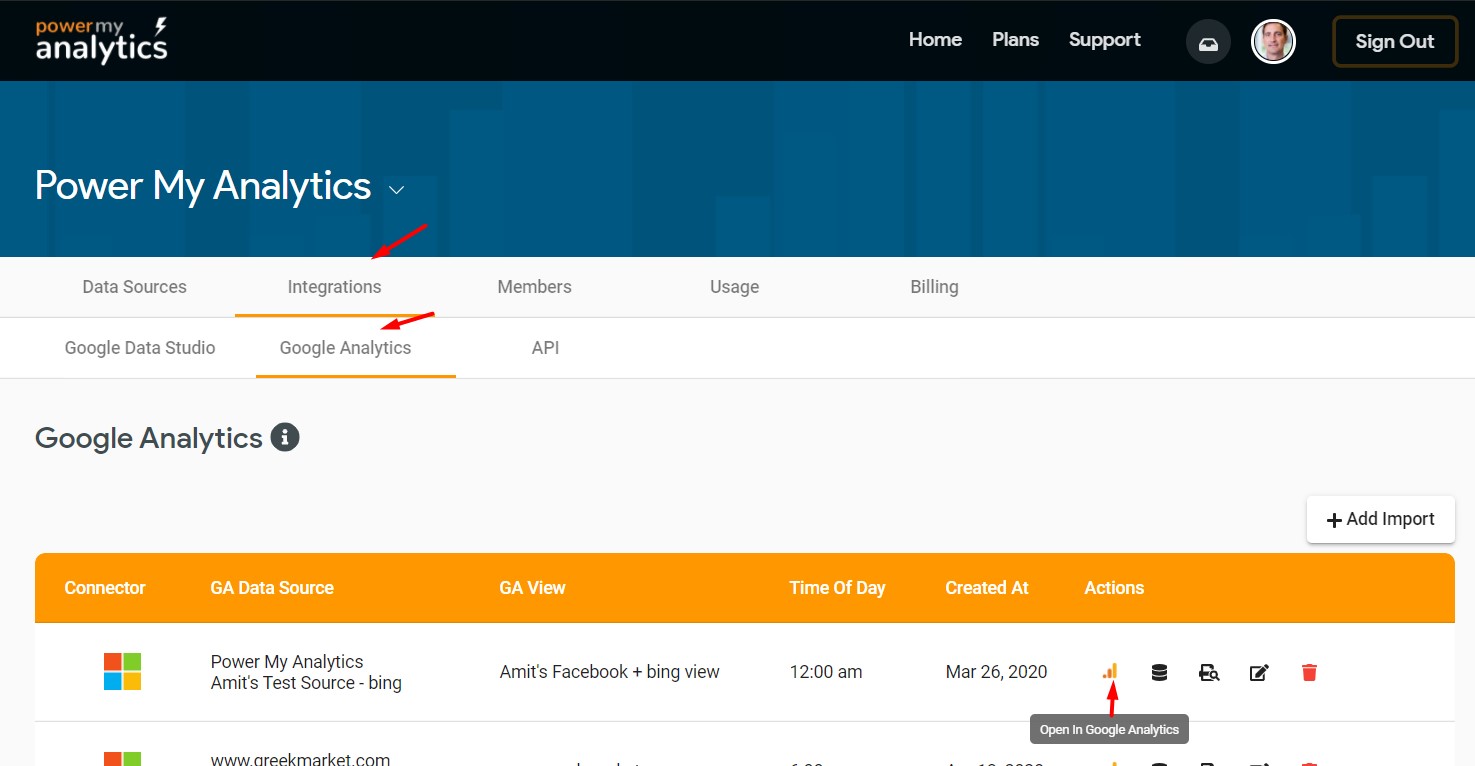This screenshot has width=1475, height=766.
Task: Click the info icon beside Google Analytics heading
Action: click(x=285, y=437)
